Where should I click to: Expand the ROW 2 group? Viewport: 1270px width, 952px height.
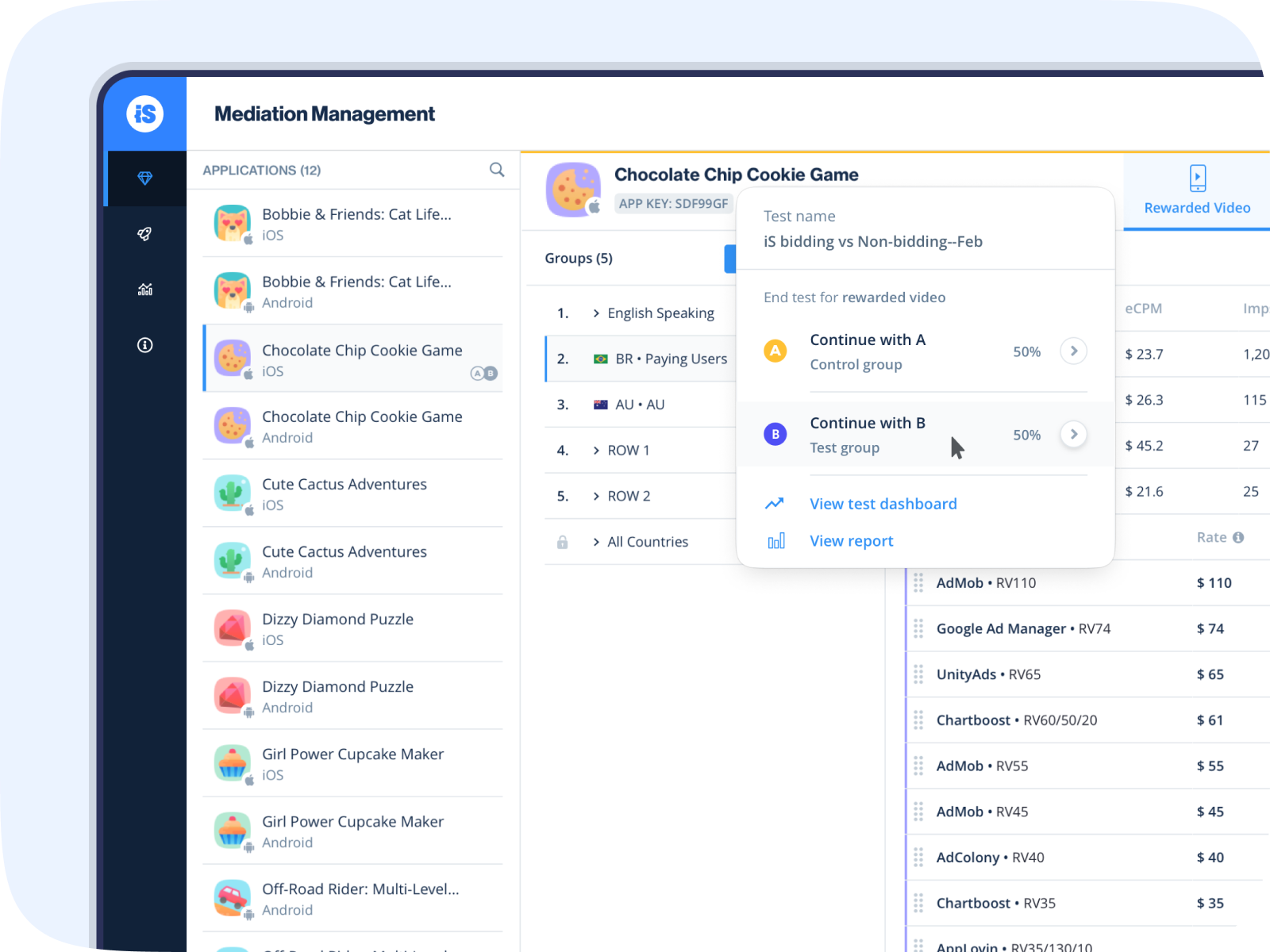(596, 497)
